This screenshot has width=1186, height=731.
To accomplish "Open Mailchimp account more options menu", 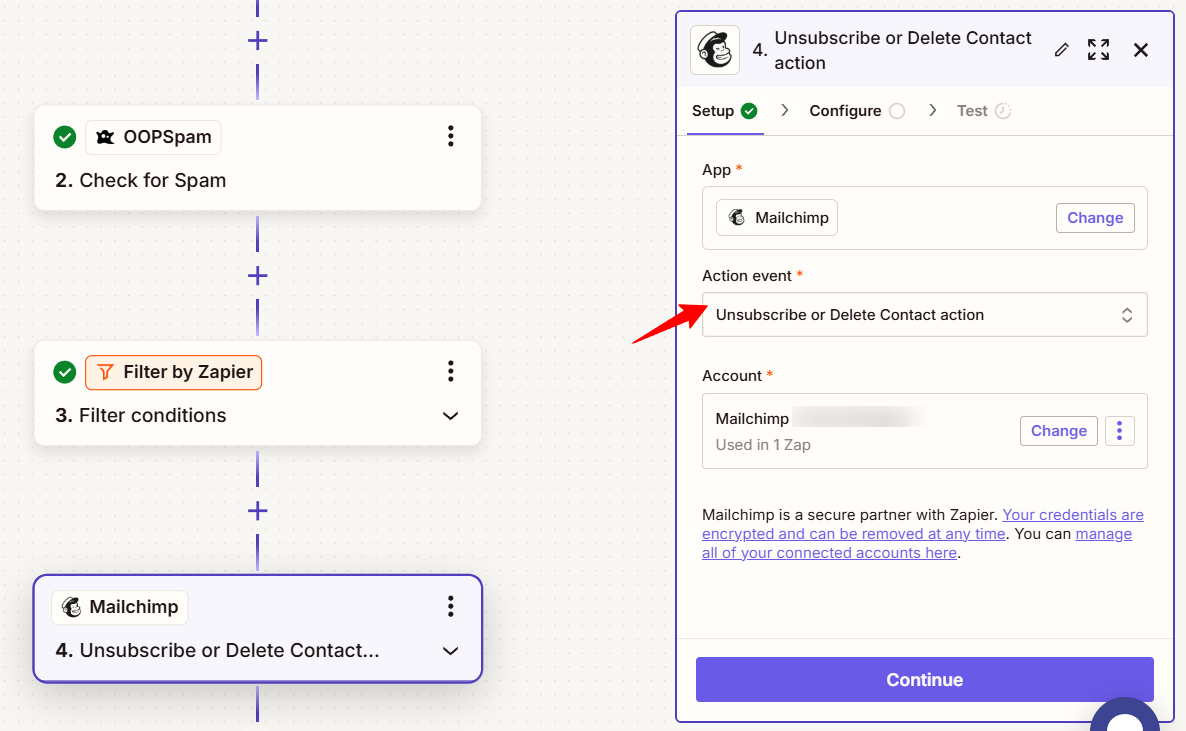I will tap(1119, 431).
